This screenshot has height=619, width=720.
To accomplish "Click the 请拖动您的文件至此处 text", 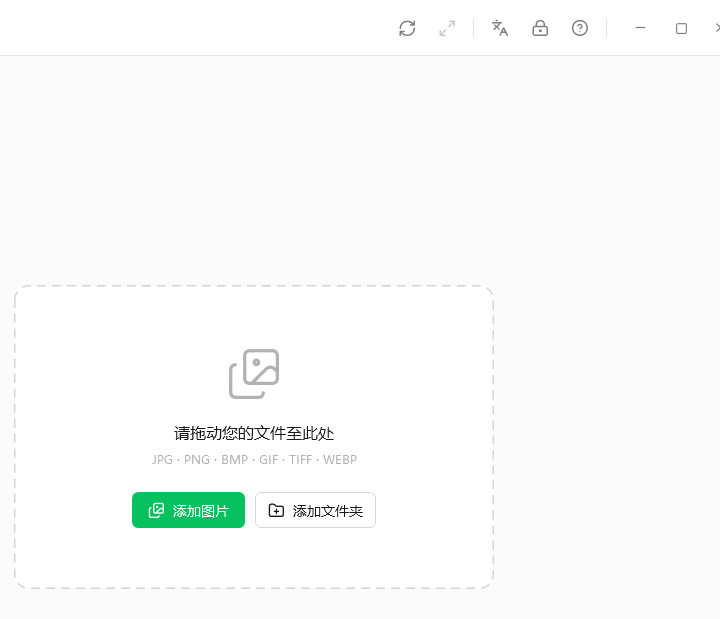I will point(254,433).
